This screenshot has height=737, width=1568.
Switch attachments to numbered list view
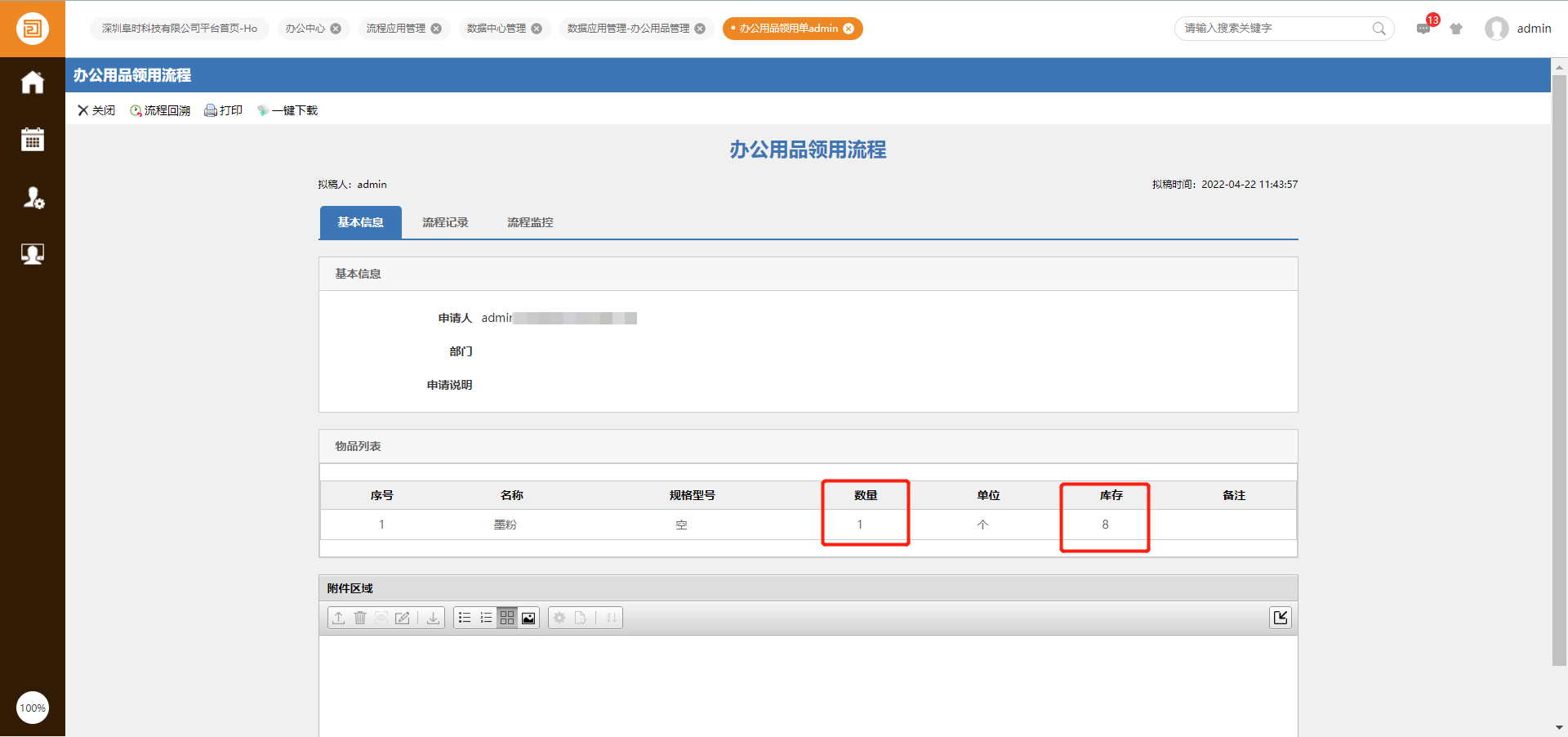[486, 618]
